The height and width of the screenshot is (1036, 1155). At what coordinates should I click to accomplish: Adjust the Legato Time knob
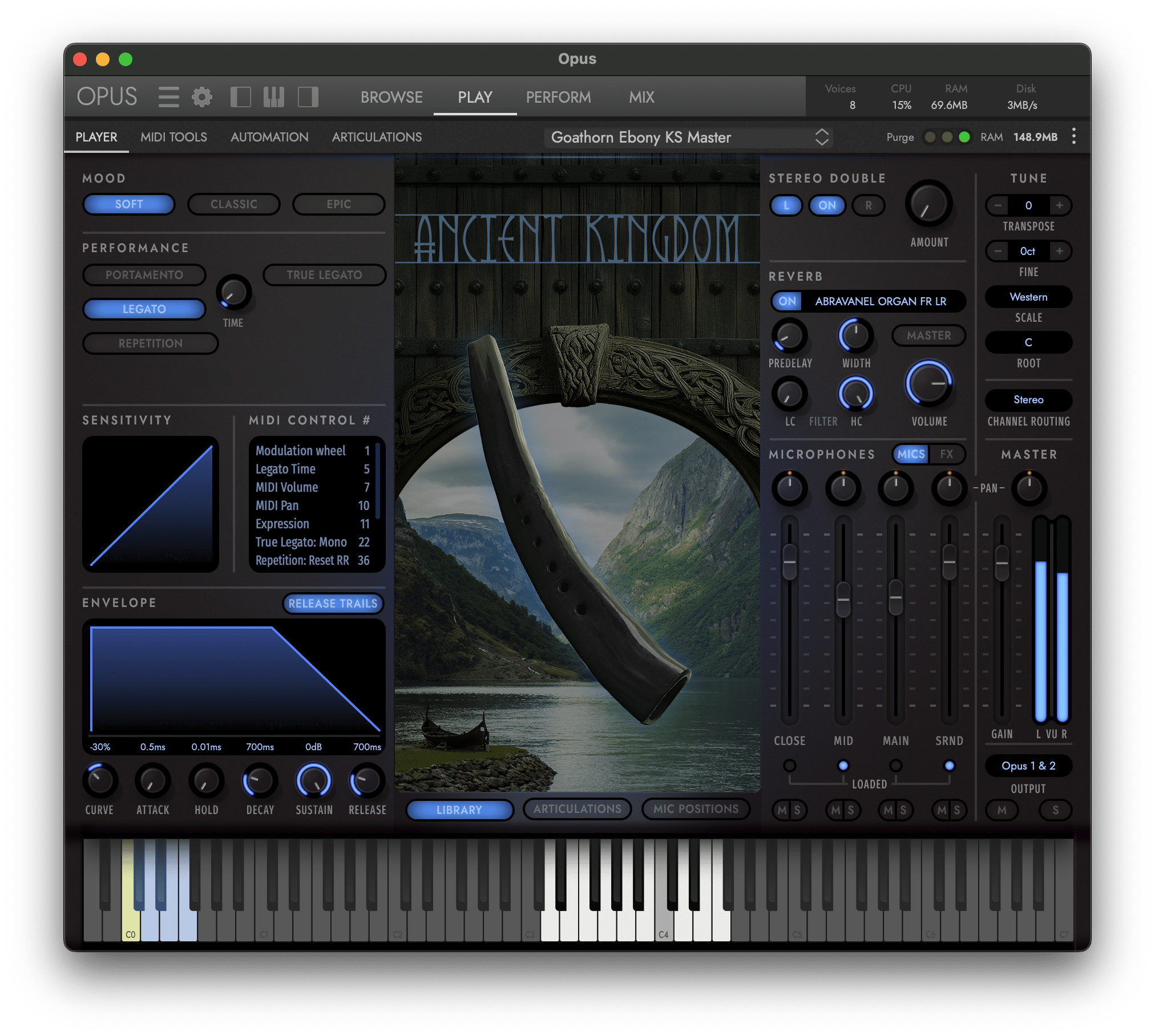click(233, 293)
